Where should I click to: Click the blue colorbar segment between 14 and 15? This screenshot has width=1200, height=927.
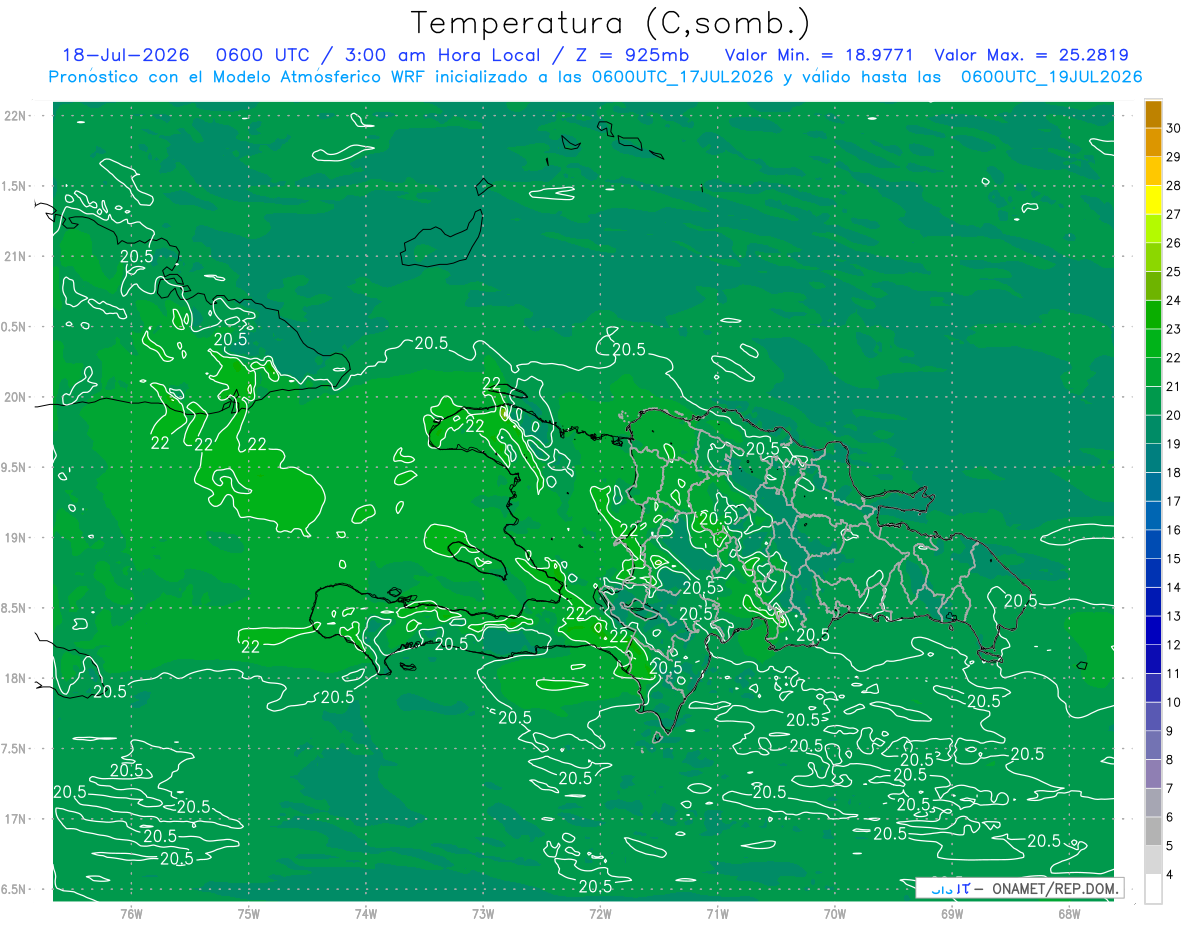[x=1153, y=573]
